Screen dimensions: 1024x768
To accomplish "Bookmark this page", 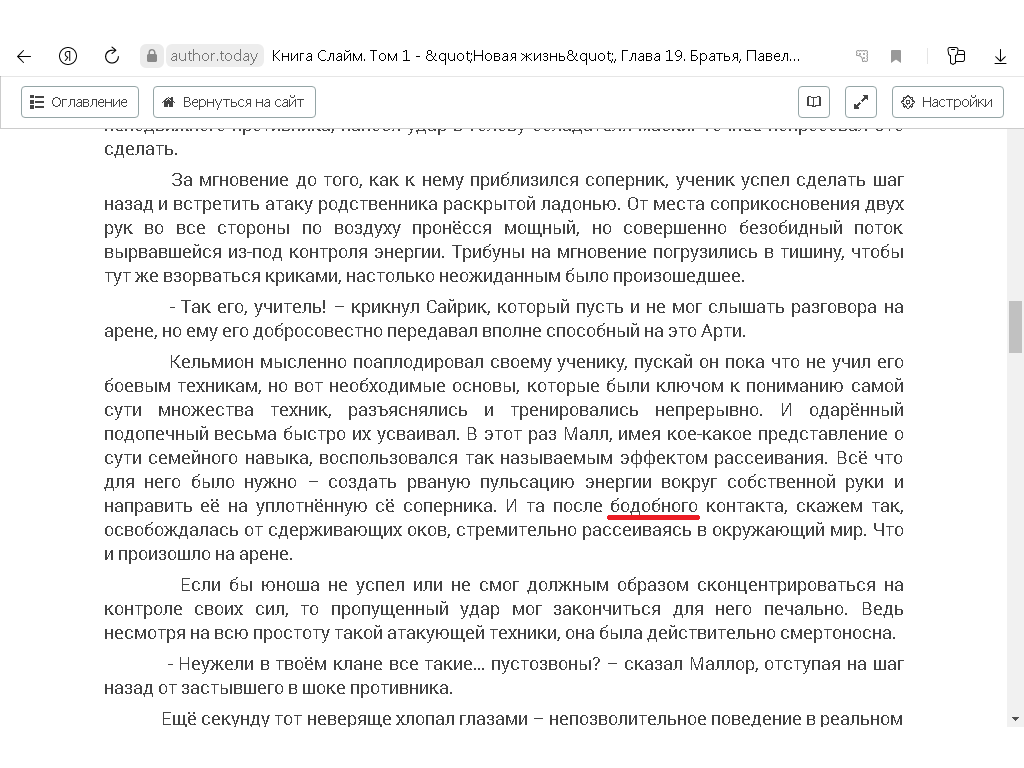I will tap(896, 57).
